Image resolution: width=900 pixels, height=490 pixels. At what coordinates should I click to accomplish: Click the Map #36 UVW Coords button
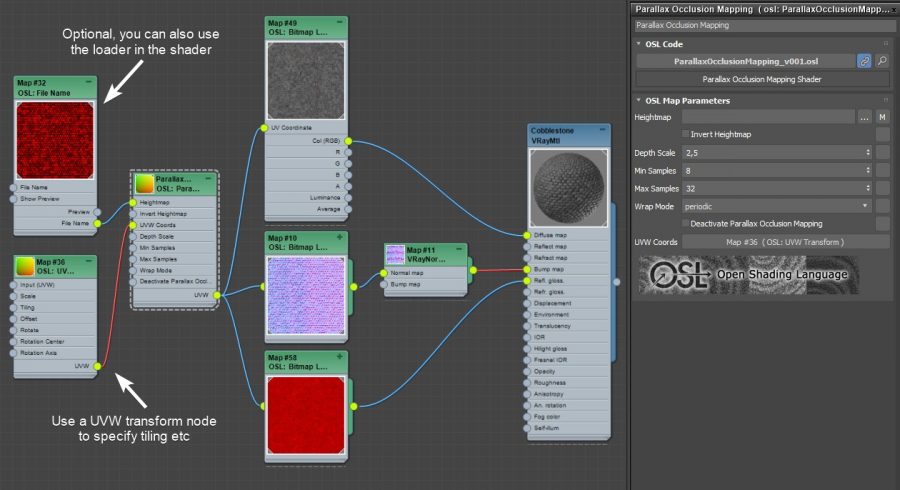pyautogui.click(x=786, y=242)
